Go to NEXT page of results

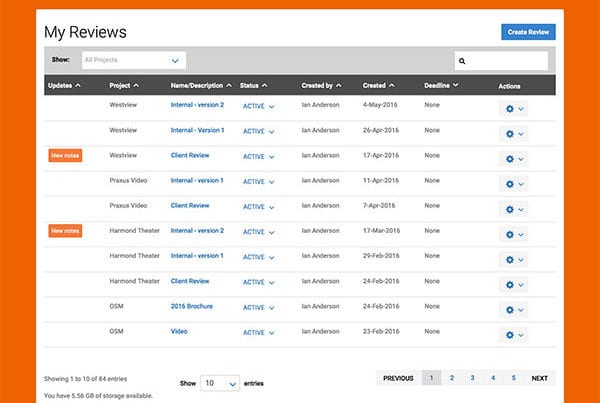coord(540,378)
